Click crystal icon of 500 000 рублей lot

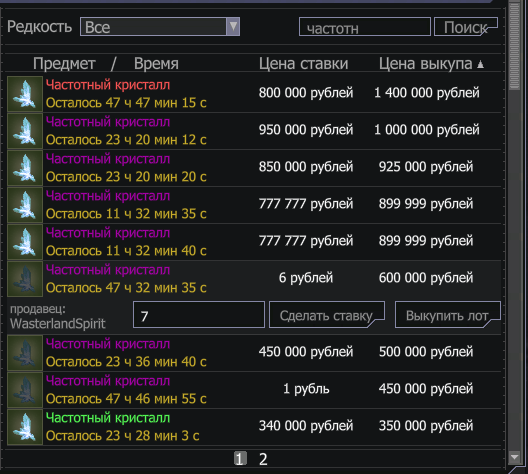pos(25,353)
